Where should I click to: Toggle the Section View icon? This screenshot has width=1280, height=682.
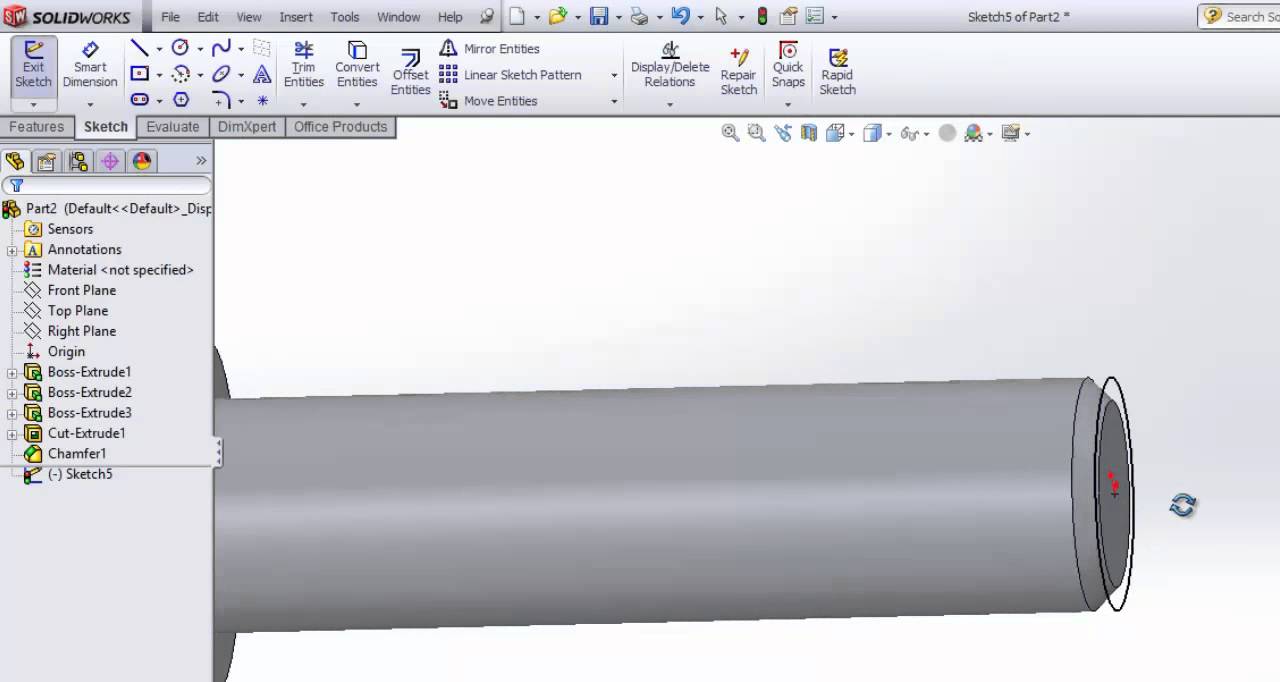pyautogui.click(x=808, y=133)
